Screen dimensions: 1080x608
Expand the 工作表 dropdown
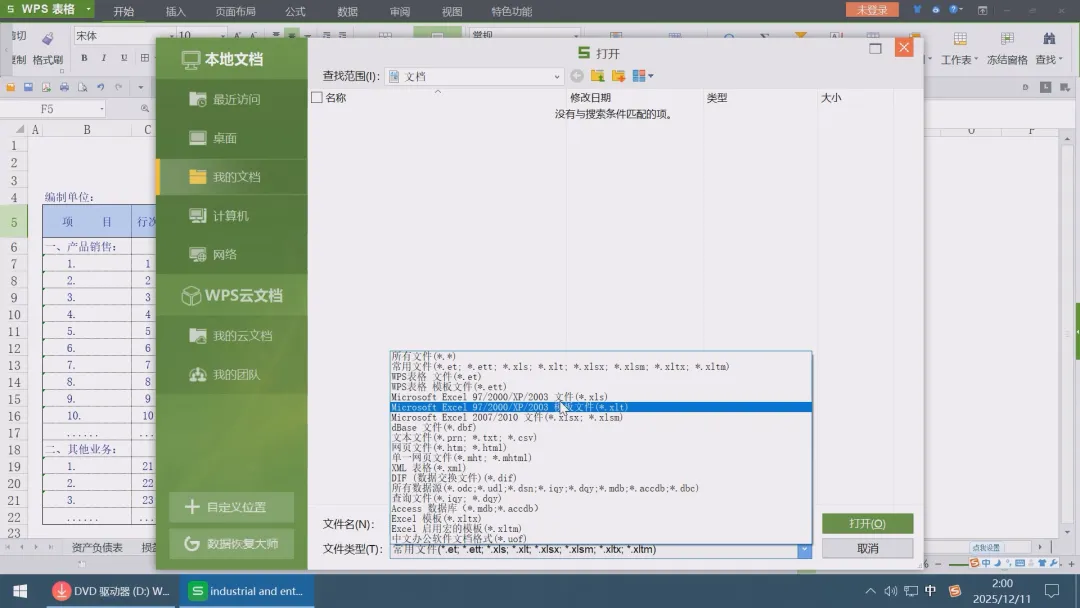(x=976, y=60)
